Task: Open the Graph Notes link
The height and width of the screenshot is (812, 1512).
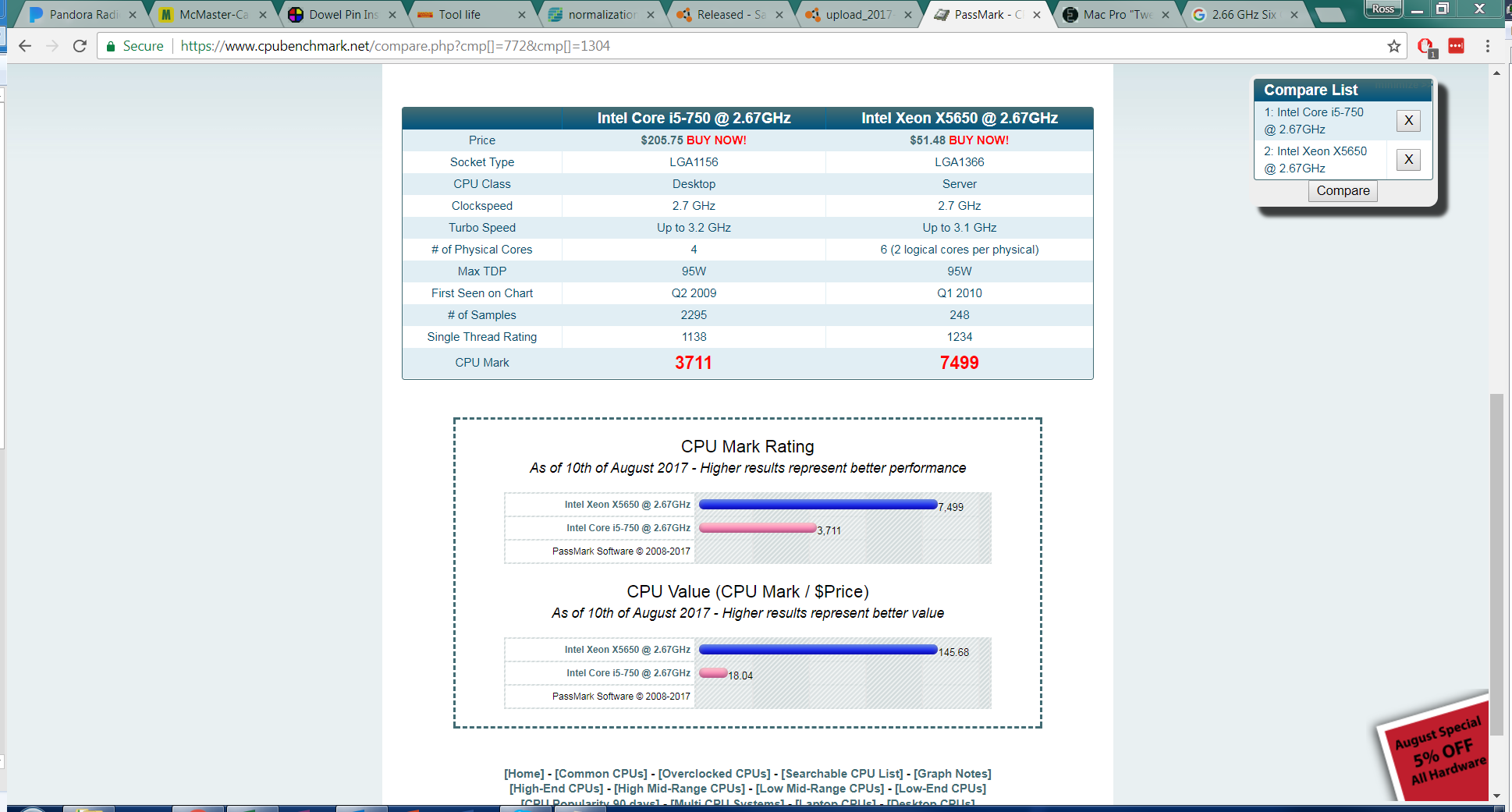Action: (x=953, y=774)
